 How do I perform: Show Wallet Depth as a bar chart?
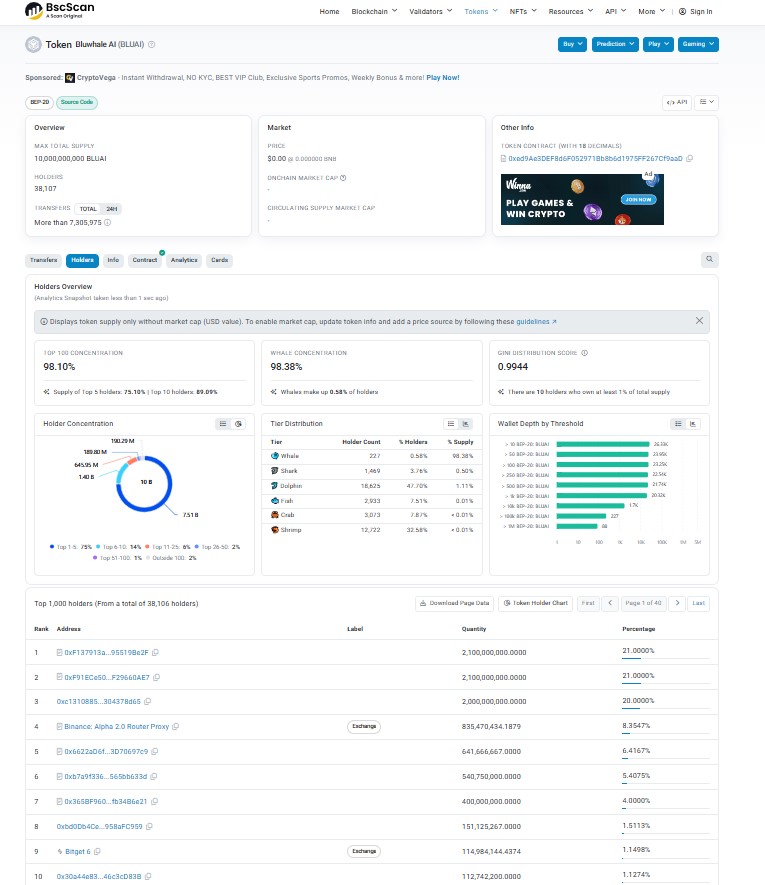click(x=693, y=424)
